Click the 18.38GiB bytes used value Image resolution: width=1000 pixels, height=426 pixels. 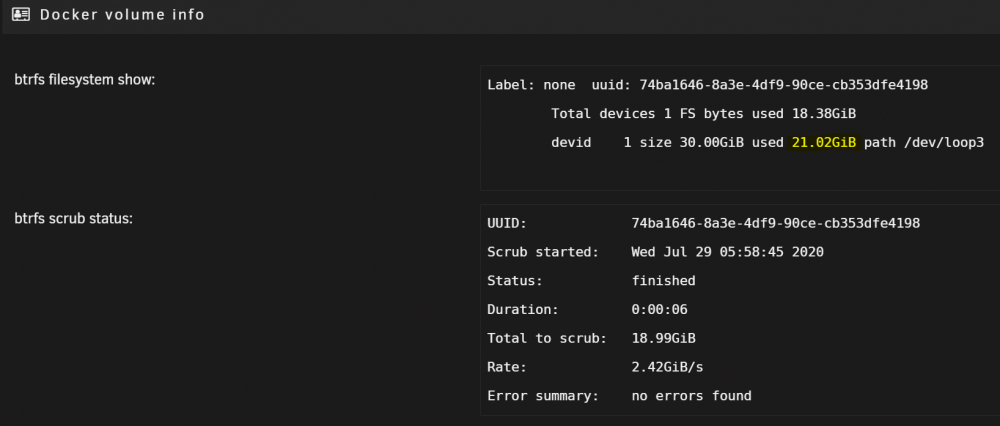pyautogui.click(x=824, y=114)
